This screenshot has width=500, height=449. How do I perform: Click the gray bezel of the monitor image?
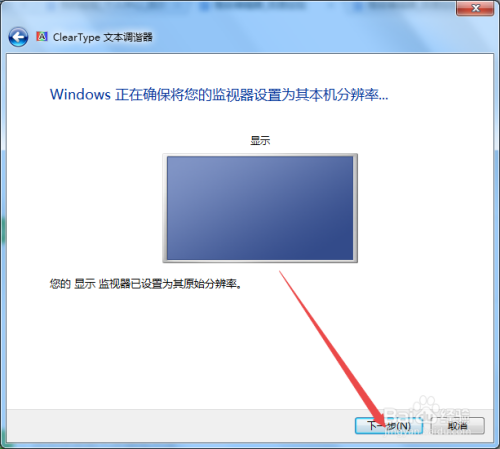(260, 261)
